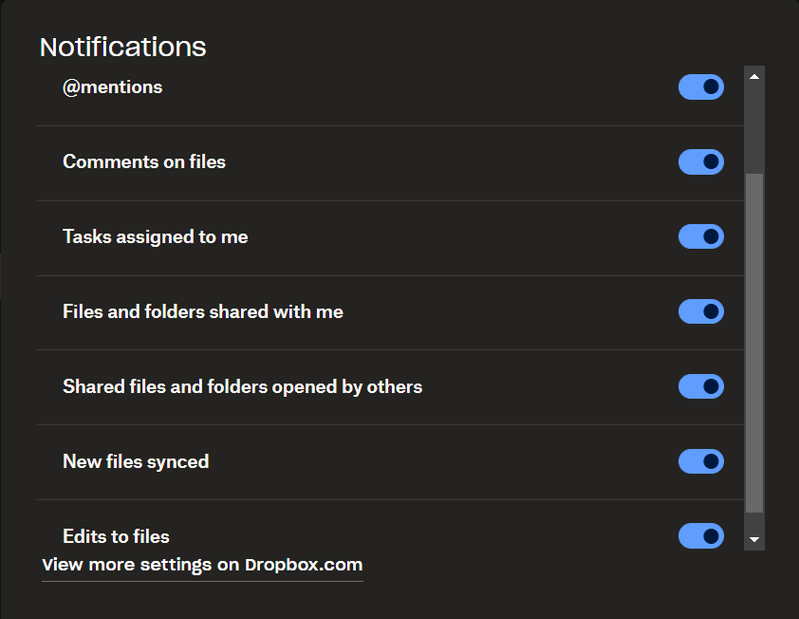
Task: Open View more settings on Dropbox.com
Action: tap(202, 565)
